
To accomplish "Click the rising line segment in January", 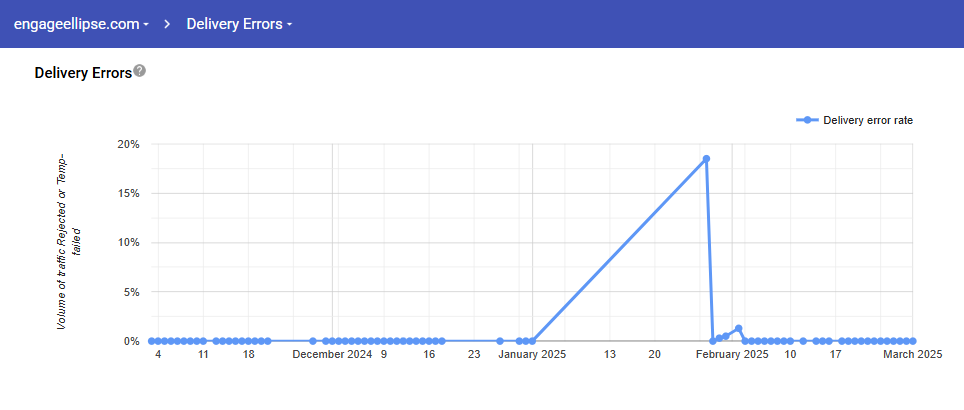I will coord(620,249).
